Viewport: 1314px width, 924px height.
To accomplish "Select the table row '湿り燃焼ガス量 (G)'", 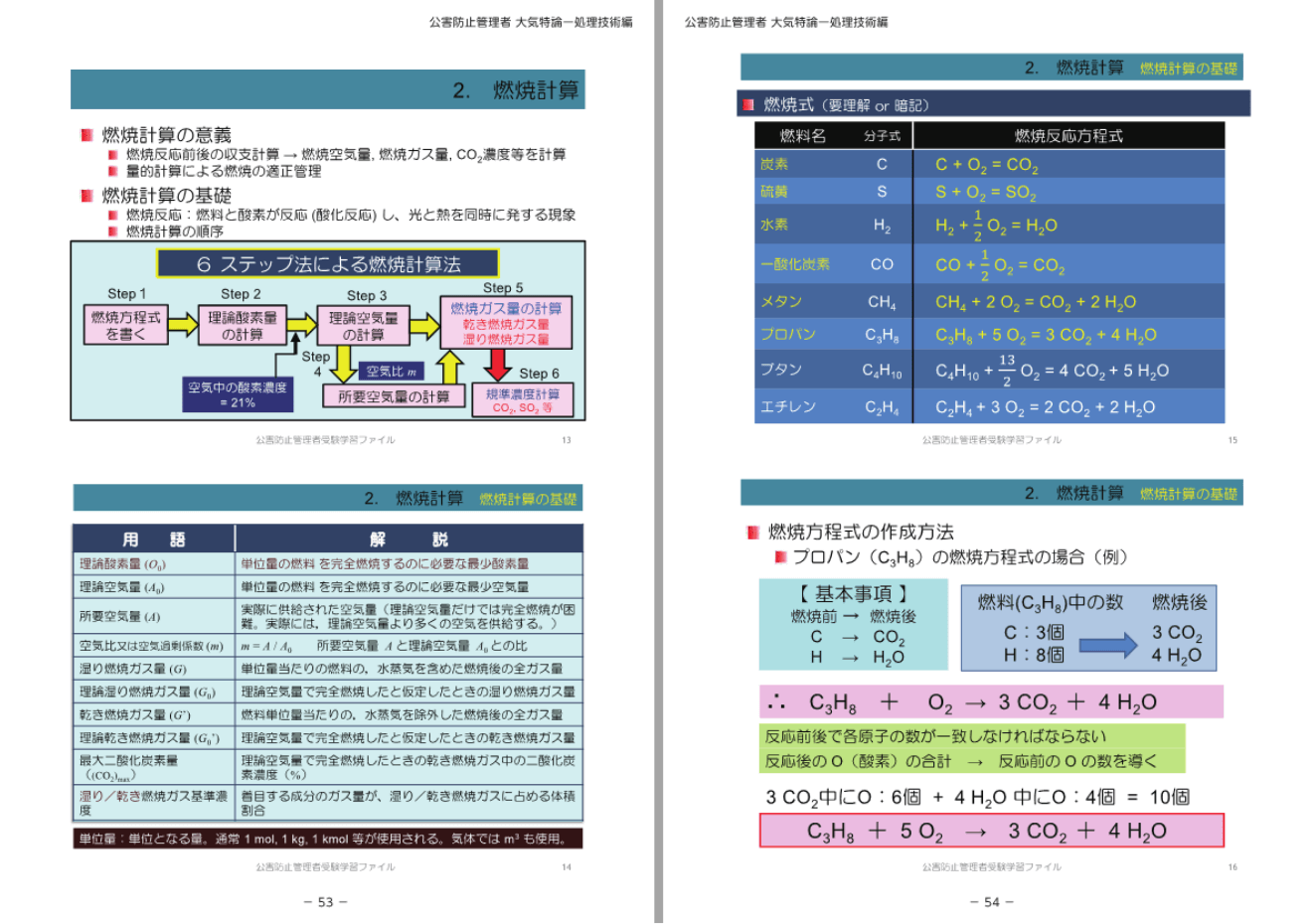I will click(x=328, y=669).
